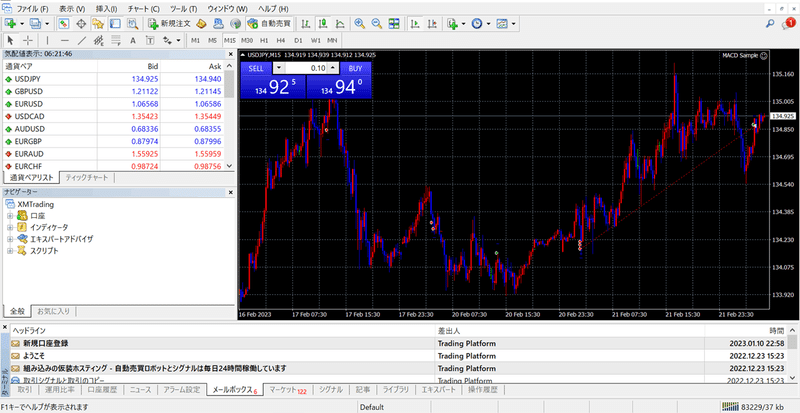Zoom out on the chart
The image size is (800, 413).
tap(377, 23)
